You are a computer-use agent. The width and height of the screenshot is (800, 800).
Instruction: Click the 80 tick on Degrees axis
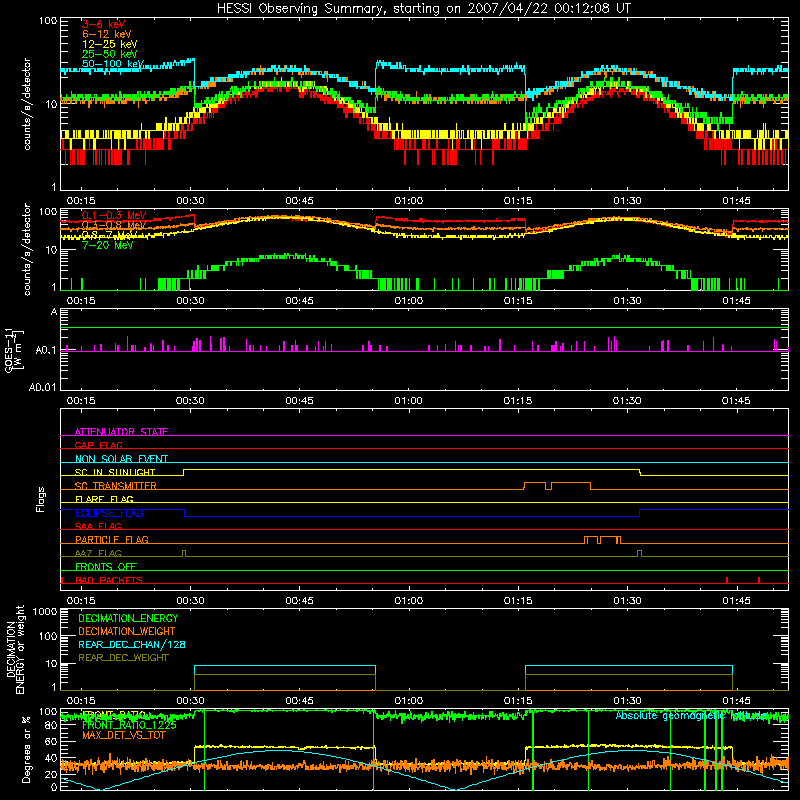pos(51,726)
